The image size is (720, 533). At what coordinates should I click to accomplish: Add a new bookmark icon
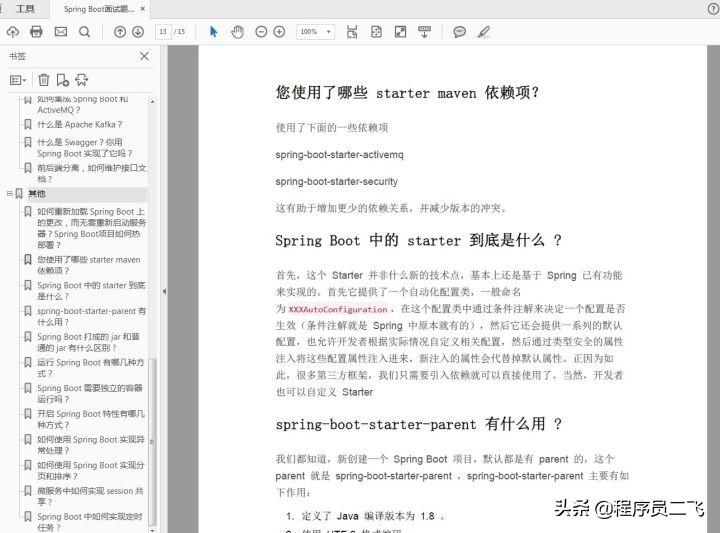[x=62, y=80]
